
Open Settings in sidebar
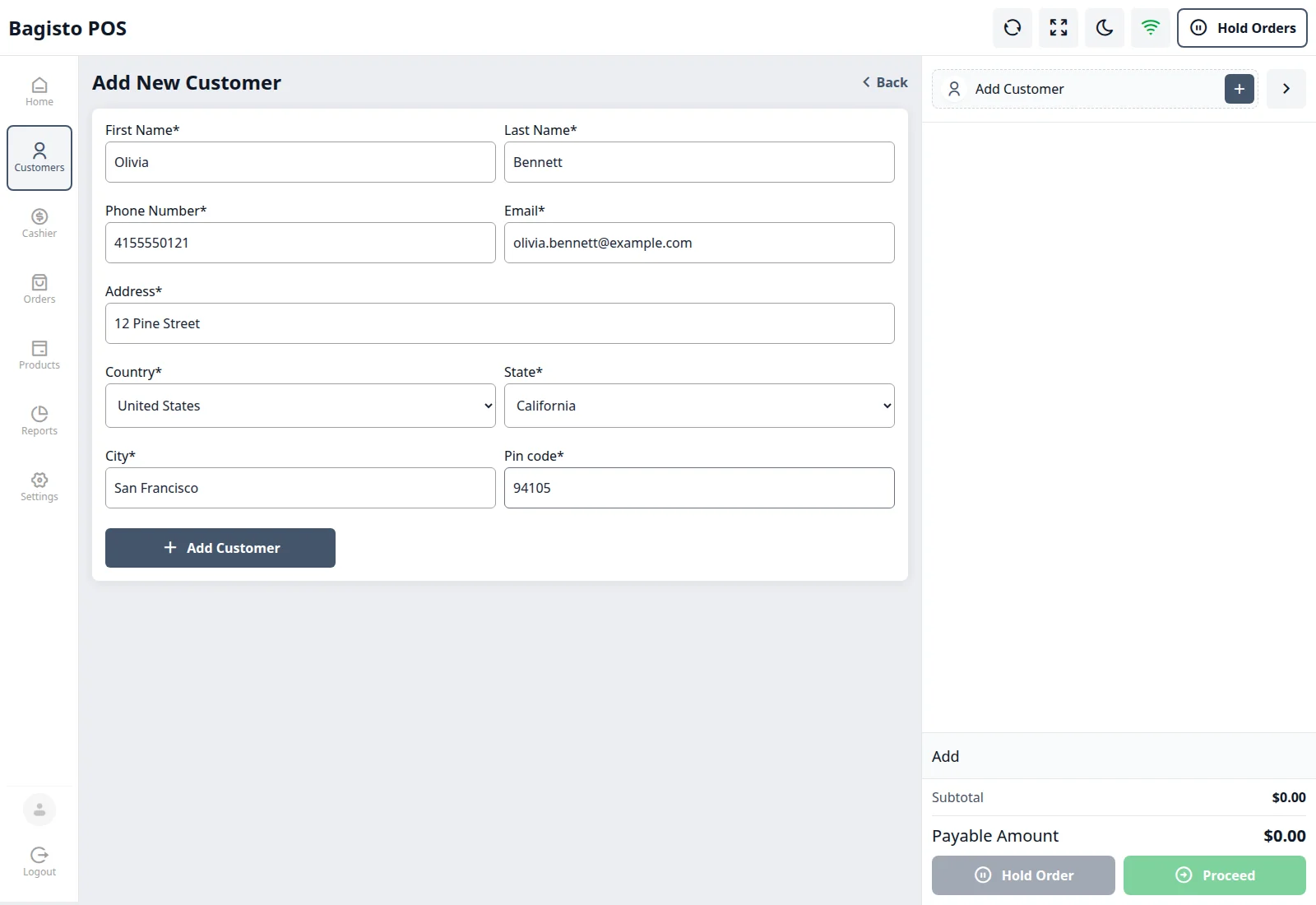[x=39, y=487]
